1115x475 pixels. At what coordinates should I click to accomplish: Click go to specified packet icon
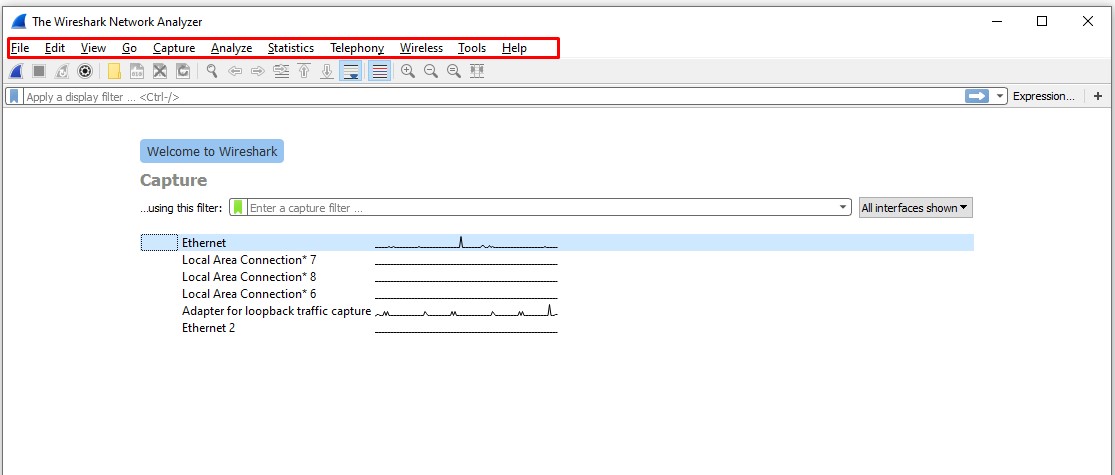click(x=281, y=71)
